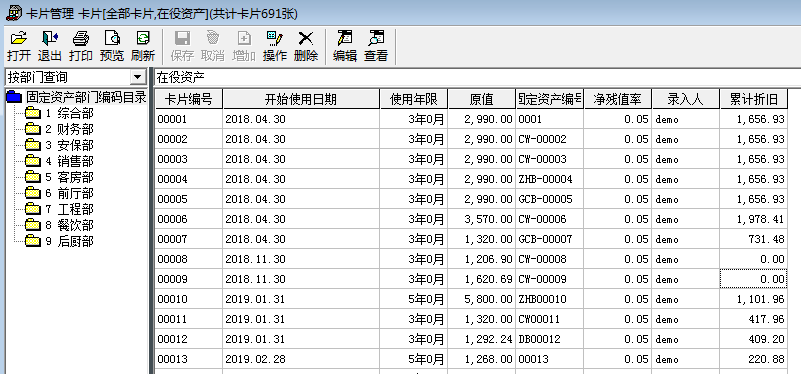Click the 取消 (Cancel) toolbar icon

click(x=213, y=46)
